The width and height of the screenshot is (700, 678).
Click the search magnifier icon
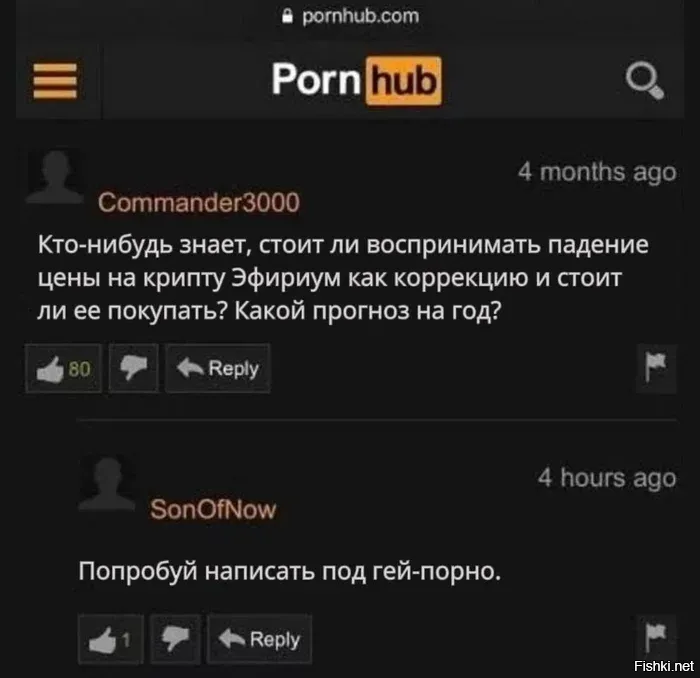(644, 81)
